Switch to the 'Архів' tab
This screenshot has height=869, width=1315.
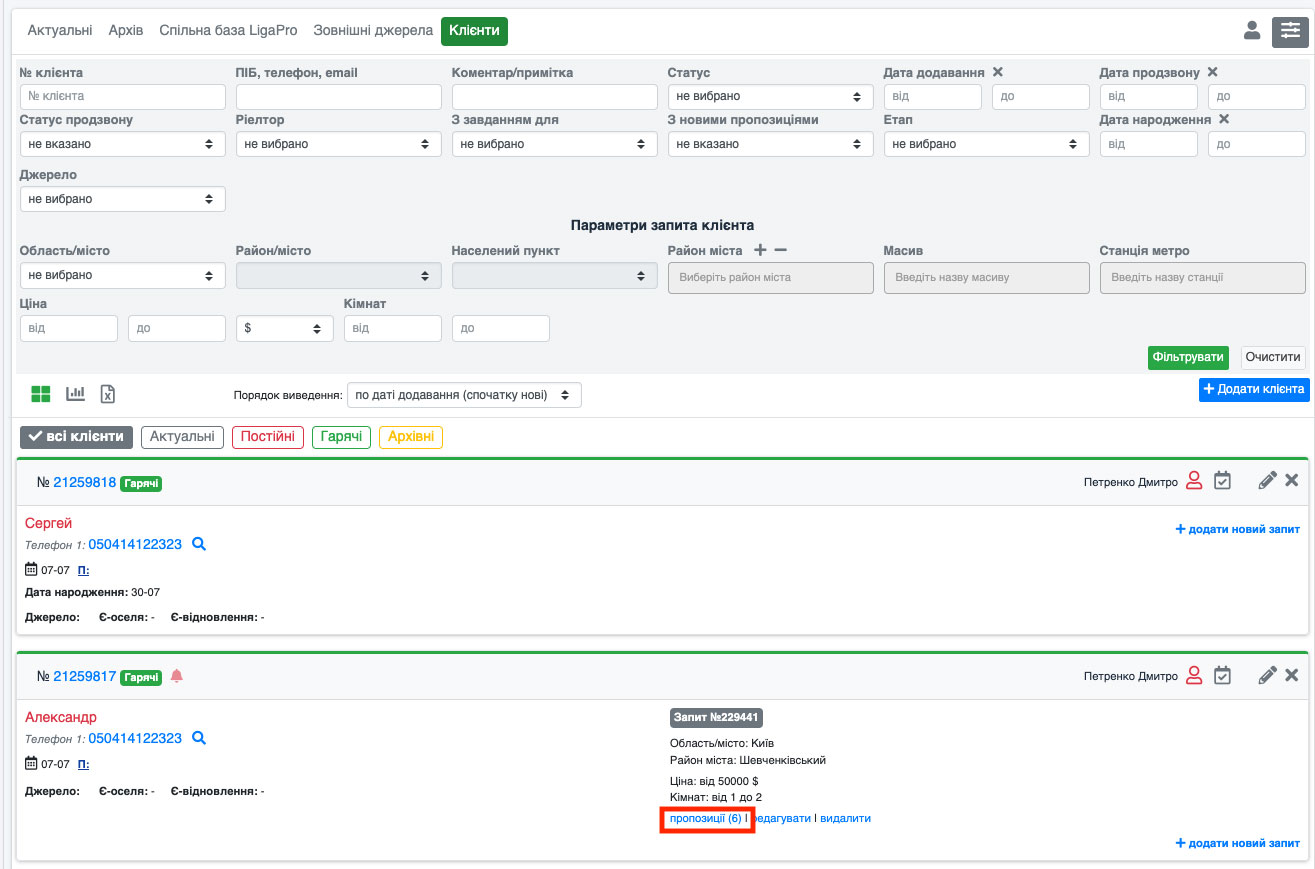click(x=128, y=31)
